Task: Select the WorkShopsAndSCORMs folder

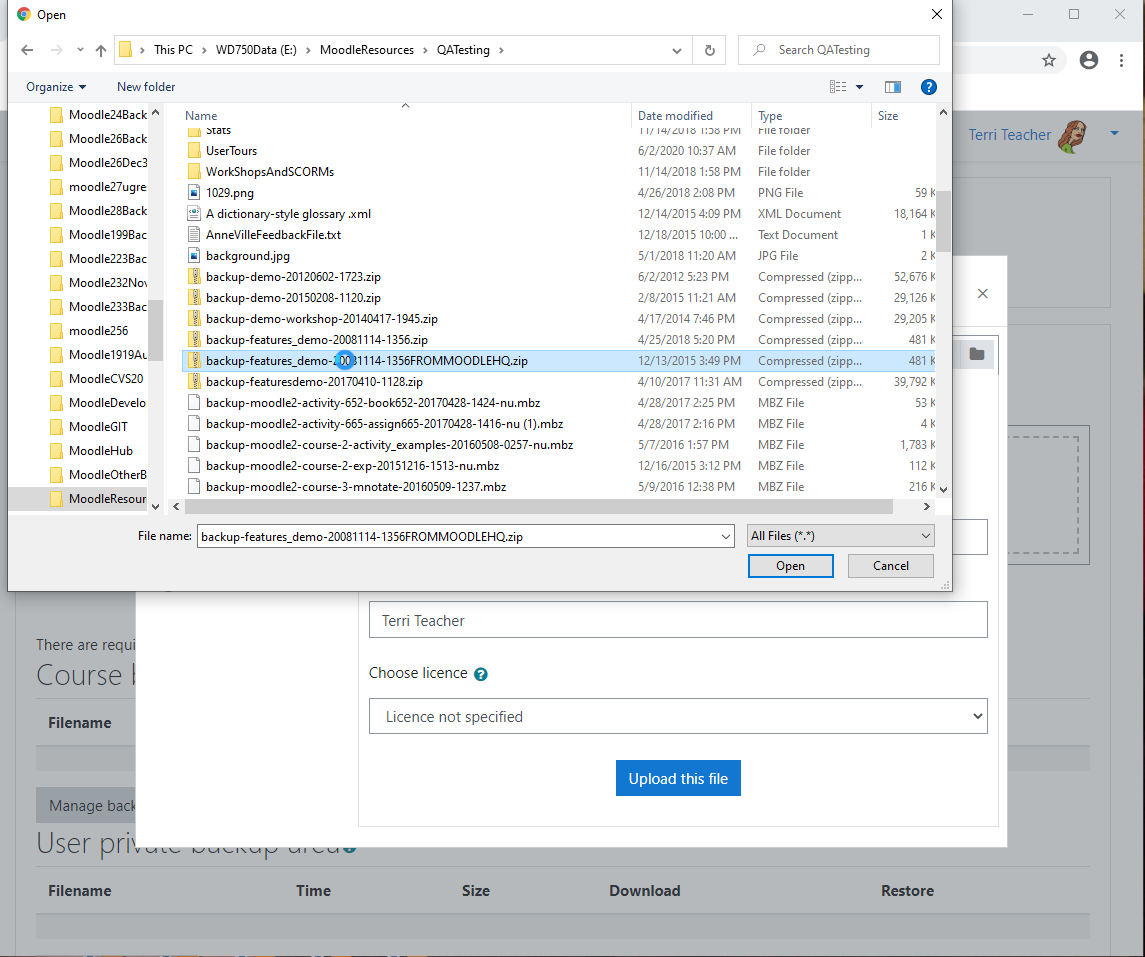Action: tap(269, 172)
